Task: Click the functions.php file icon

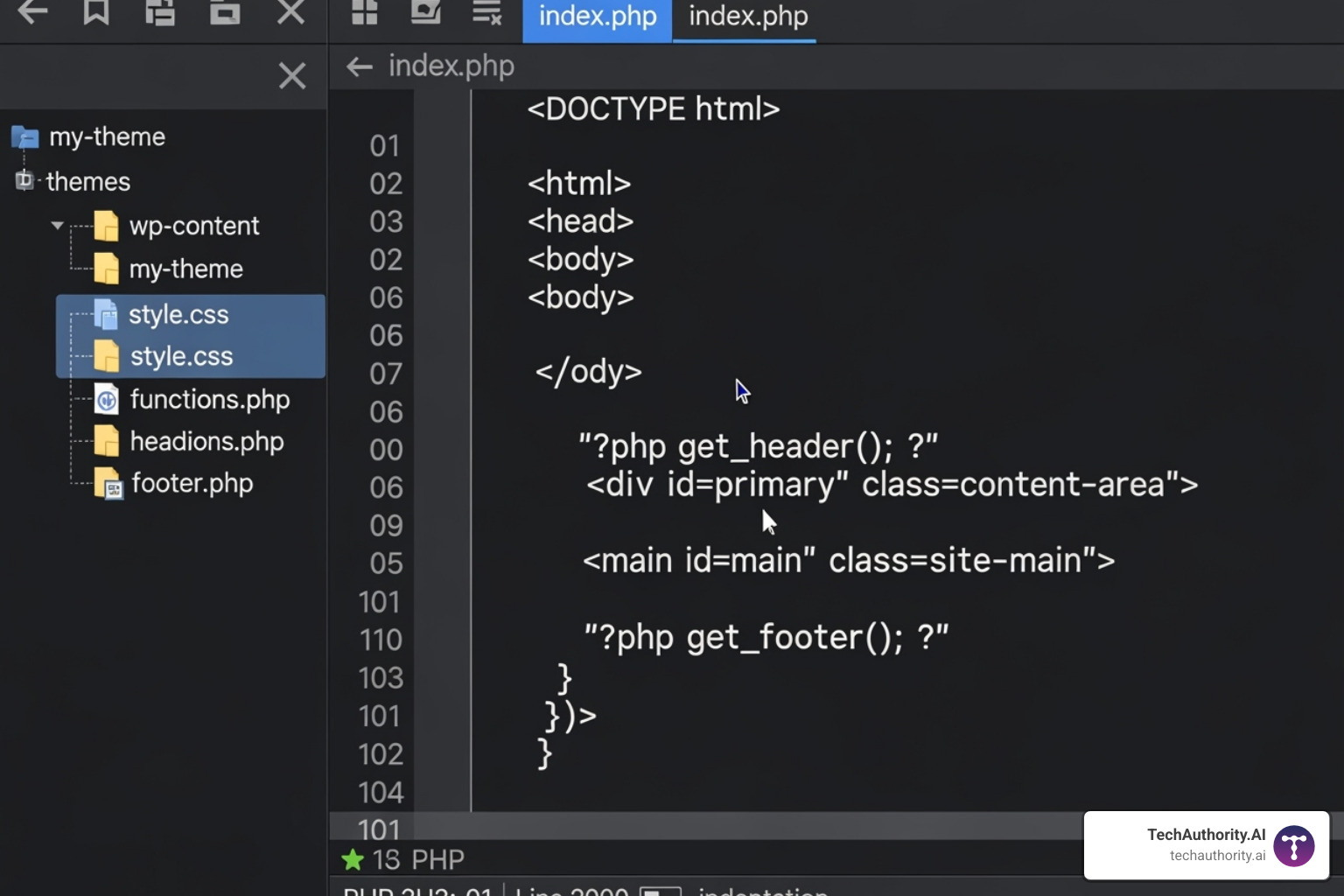Action: [107, 400]
